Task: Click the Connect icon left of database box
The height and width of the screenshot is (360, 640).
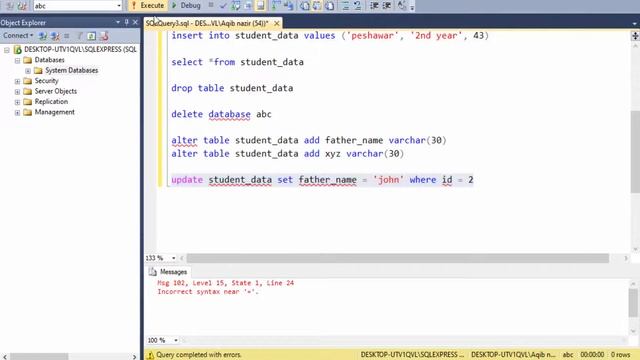Action: (x=10, y=6)
